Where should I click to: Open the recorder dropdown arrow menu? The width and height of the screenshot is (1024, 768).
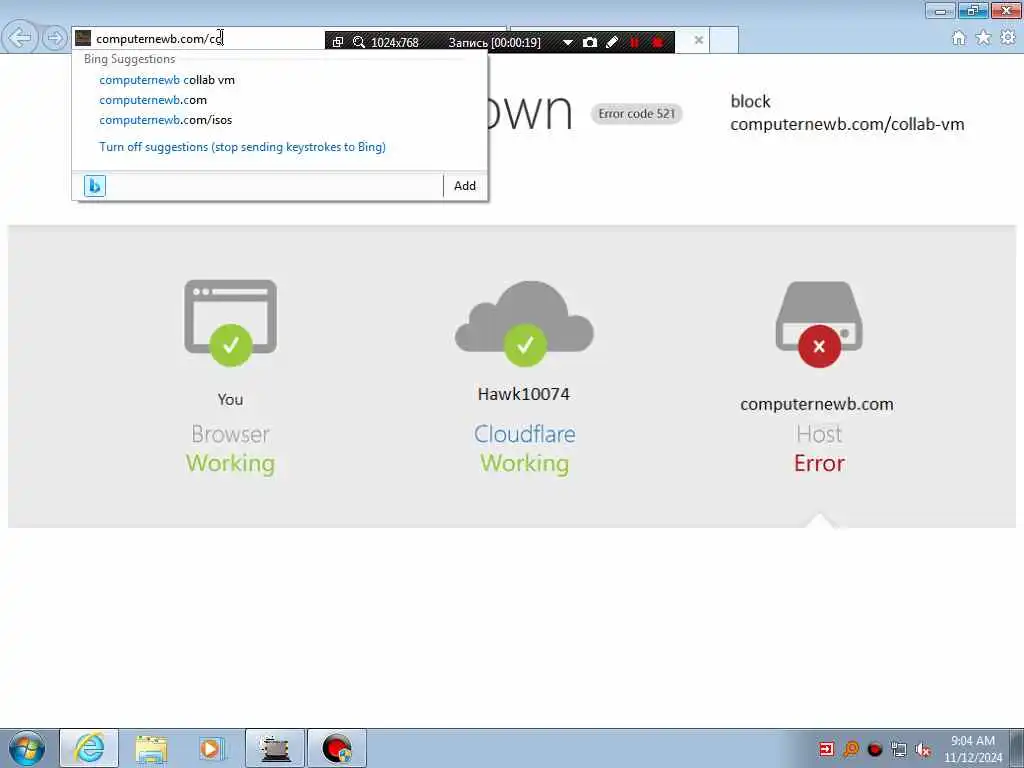coord(568,42)
